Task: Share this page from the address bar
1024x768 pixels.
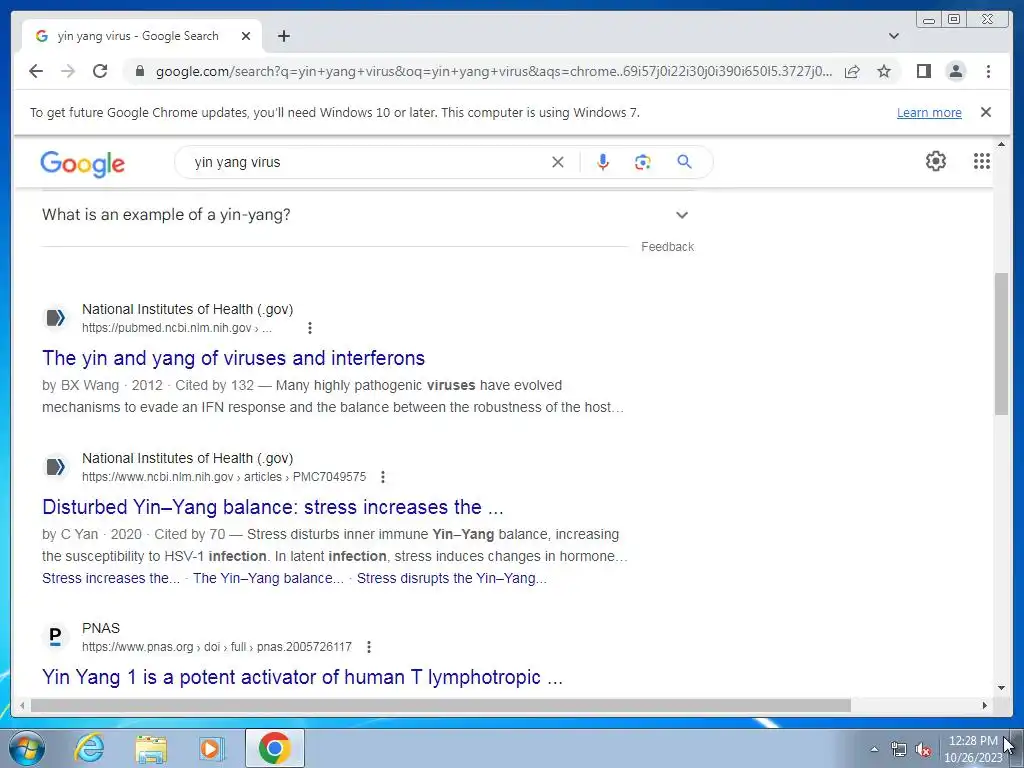Action: (x=852, y=71)
